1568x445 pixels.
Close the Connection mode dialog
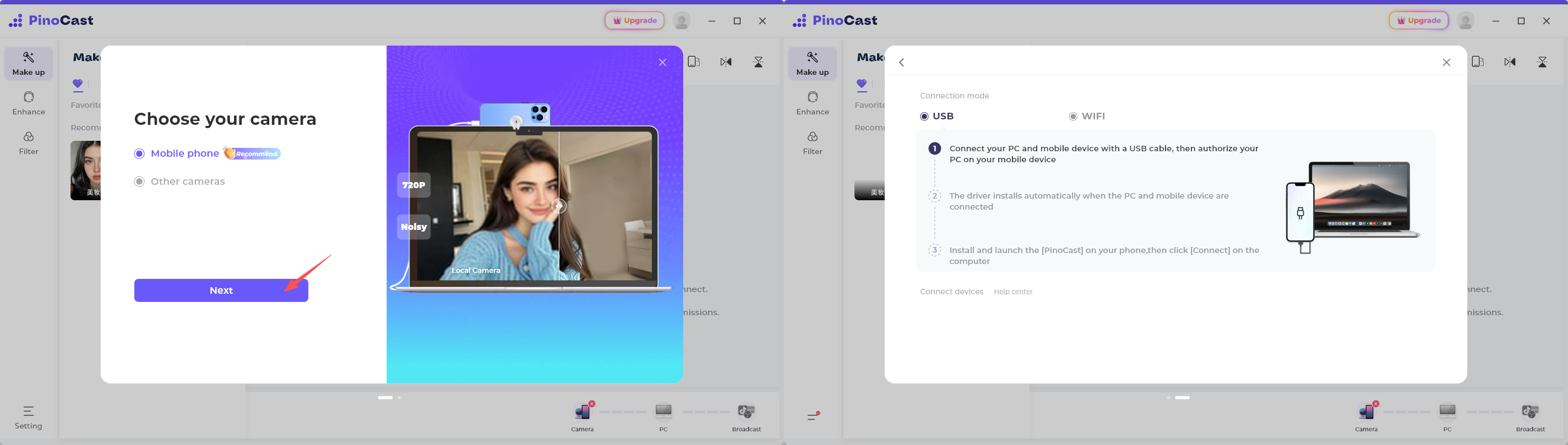[1446, 63]
